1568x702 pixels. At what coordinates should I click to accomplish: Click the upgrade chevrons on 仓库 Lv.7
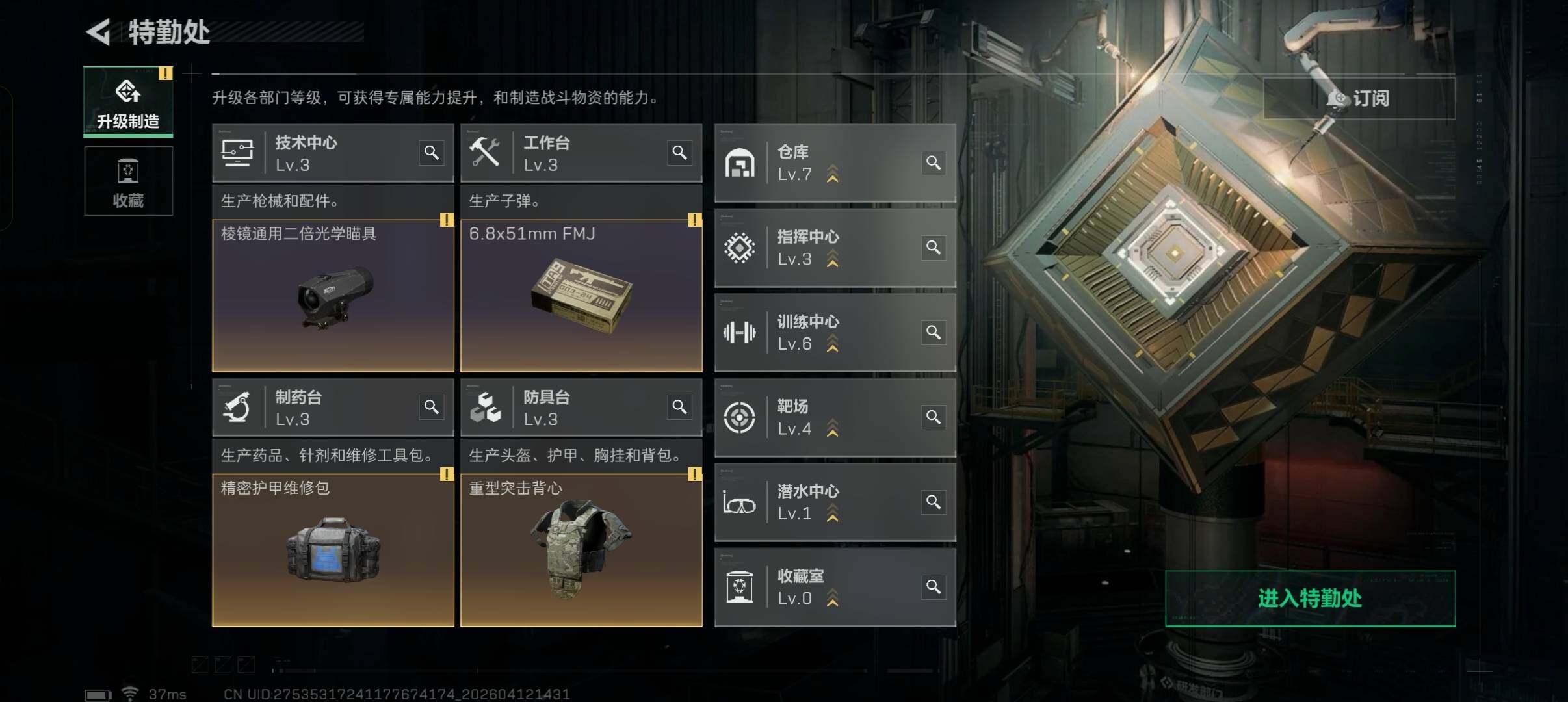pos(832,174)
